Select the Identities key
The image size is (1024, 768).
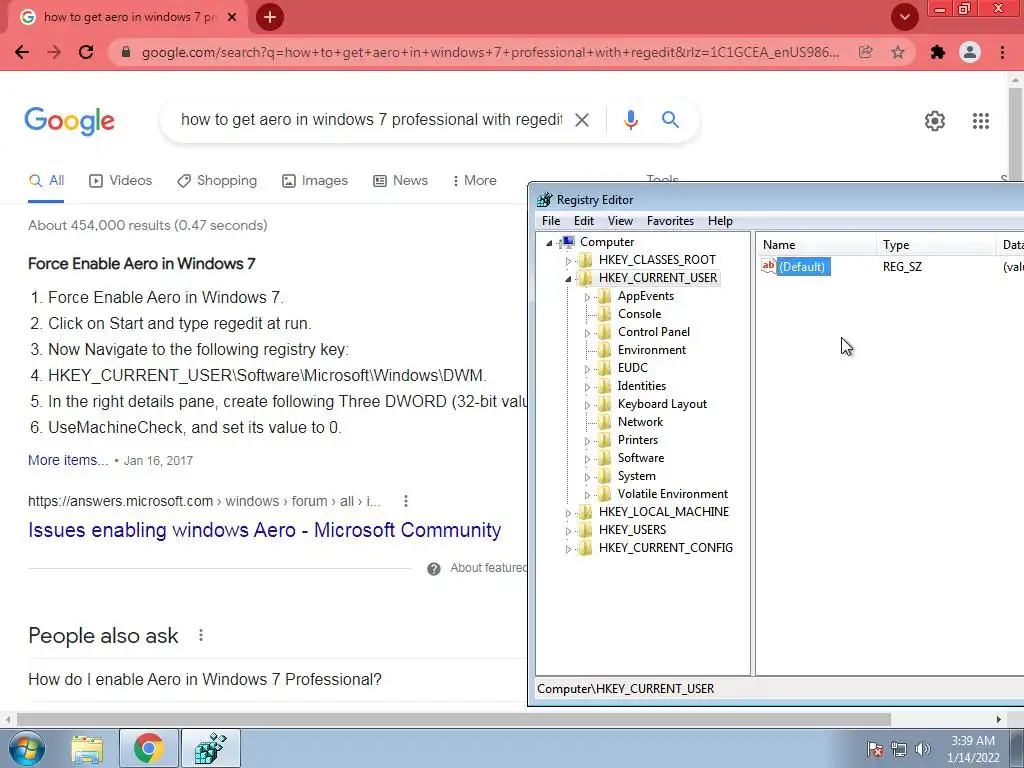click(x=642, y=386)
